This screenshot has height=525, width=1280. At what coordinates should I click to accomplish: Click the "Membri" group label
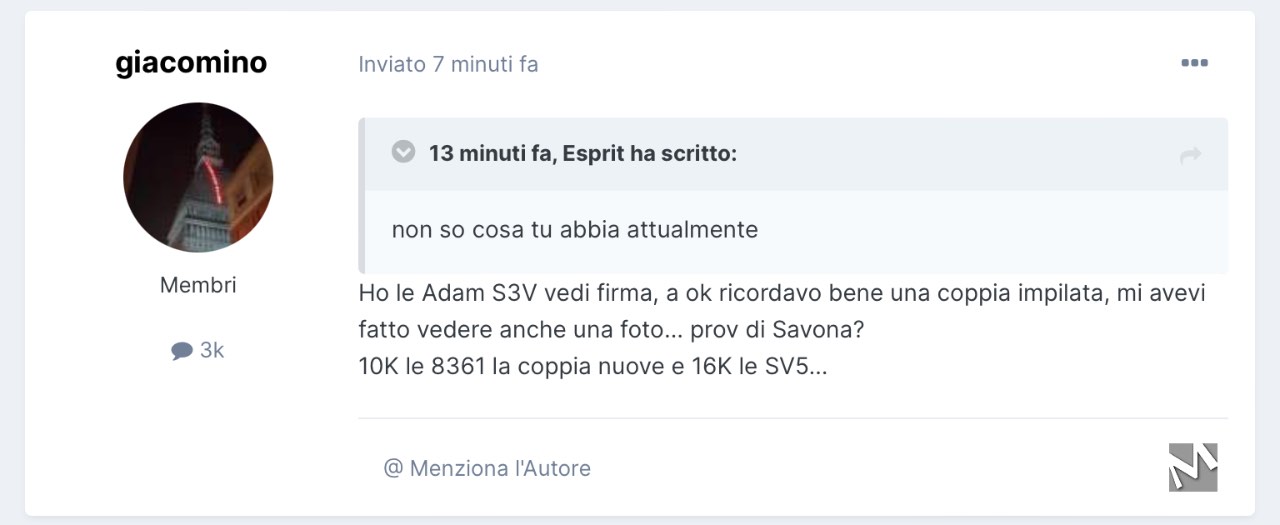198,285
